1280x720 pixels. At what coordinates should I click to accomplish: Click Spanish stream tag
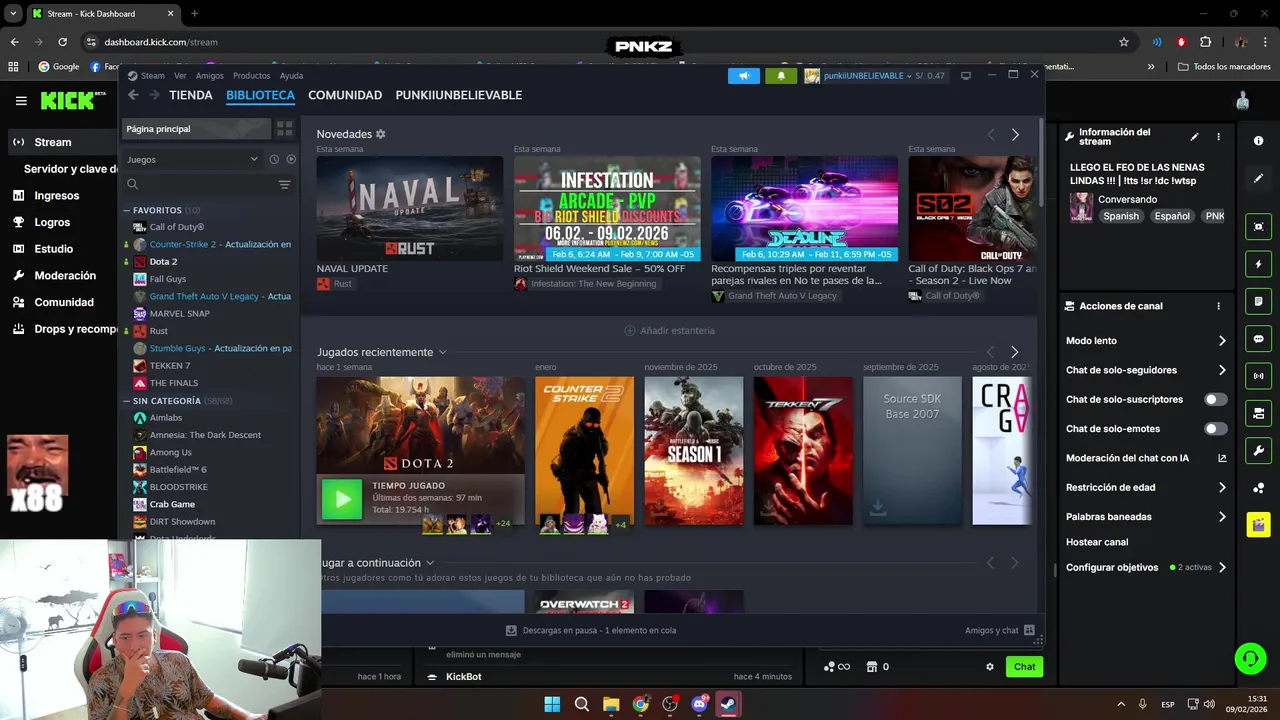click(x=1121, y=216)
